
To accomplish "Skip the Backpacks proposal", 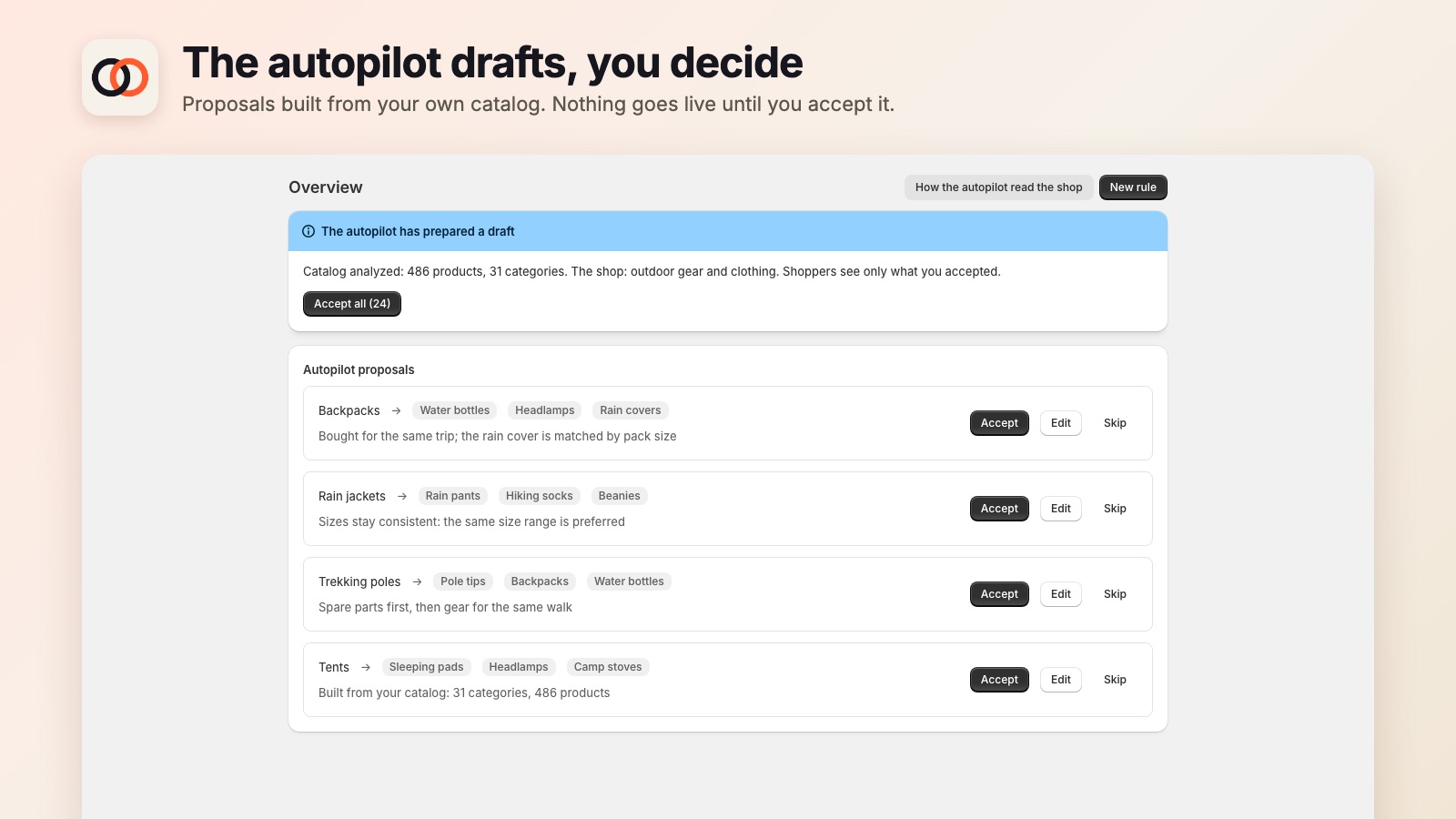I will click(x=1115, y=423).
